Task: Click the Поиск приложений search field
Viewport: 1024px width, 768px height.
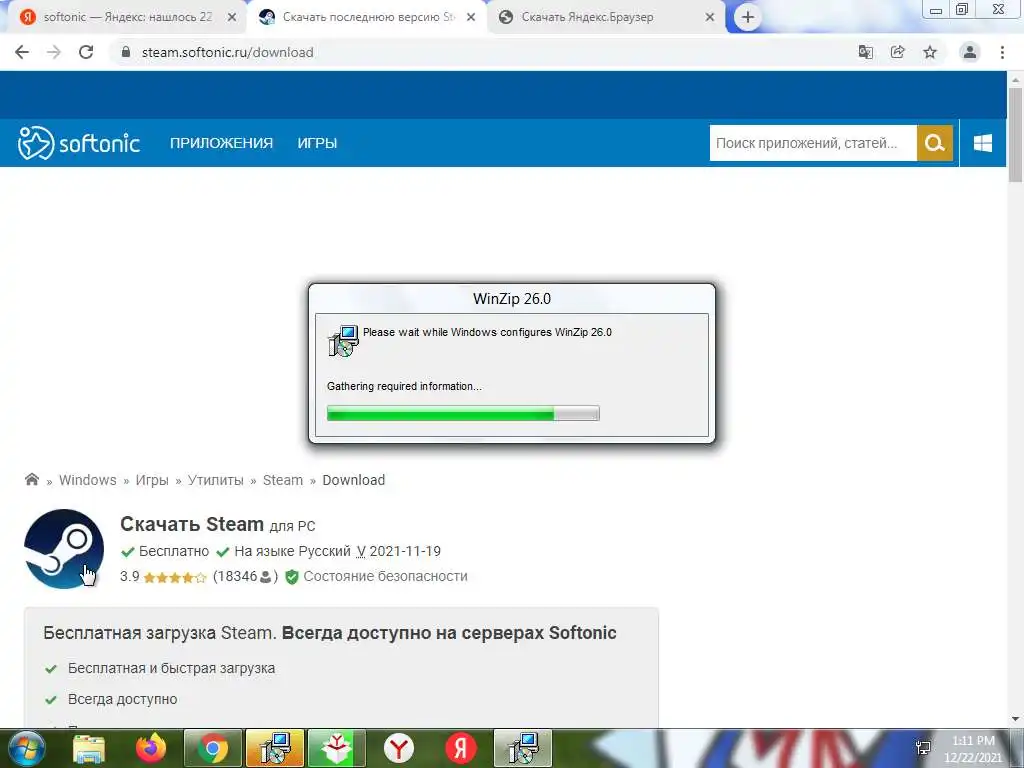Action: coord(813,143)
